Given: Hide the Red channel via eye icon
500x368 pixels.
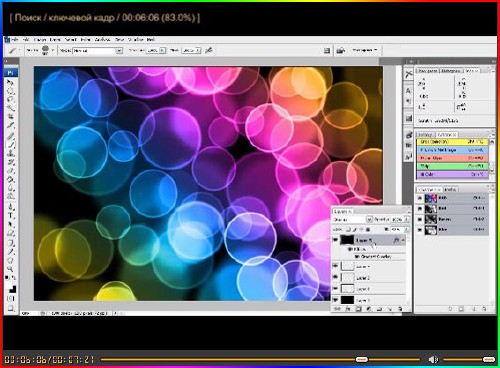Looking at the screenshot, I should coord(420,209).
